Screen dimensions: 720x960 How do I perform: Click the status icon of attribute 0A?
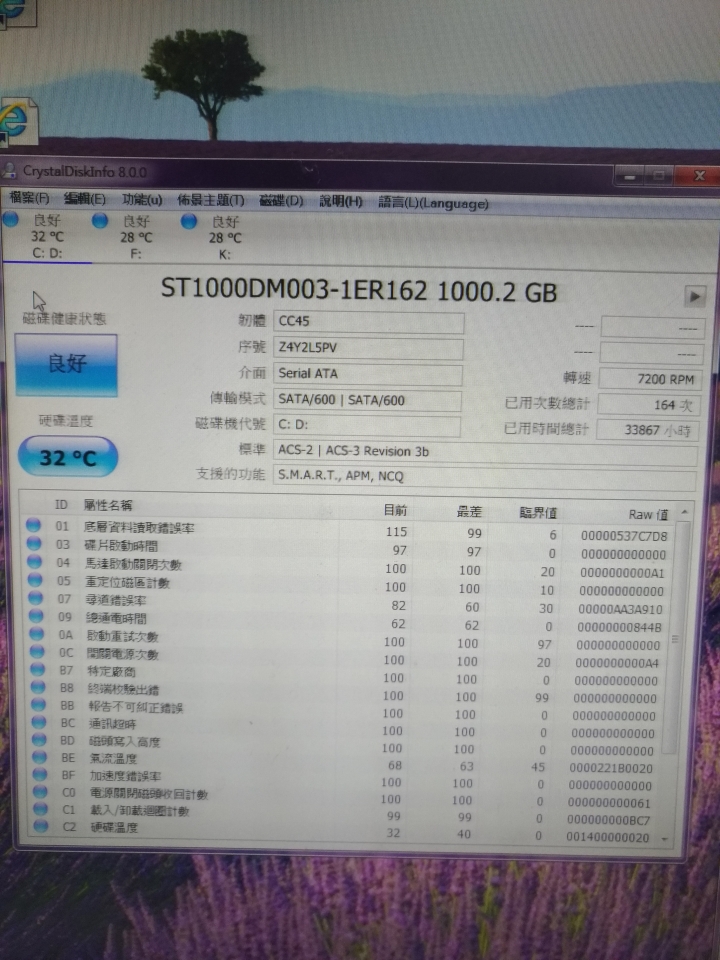(37, 634)
